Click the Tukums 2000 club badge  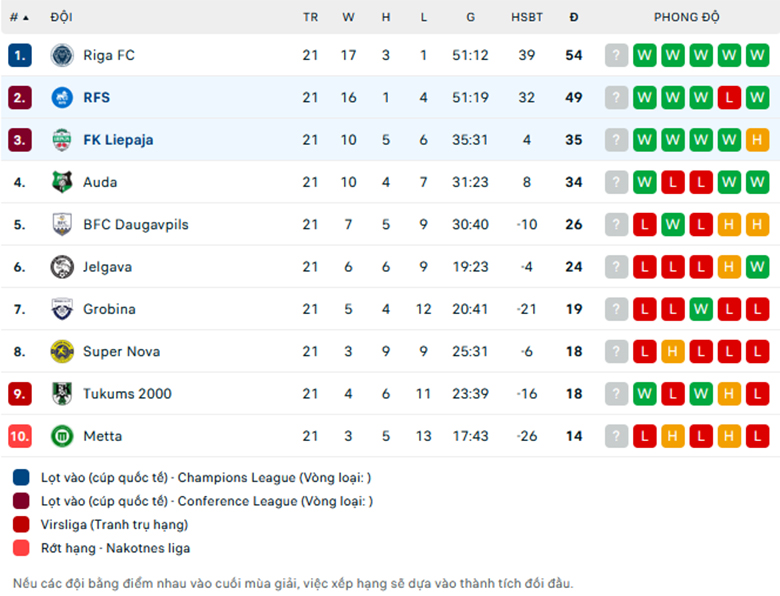point(62,394)
